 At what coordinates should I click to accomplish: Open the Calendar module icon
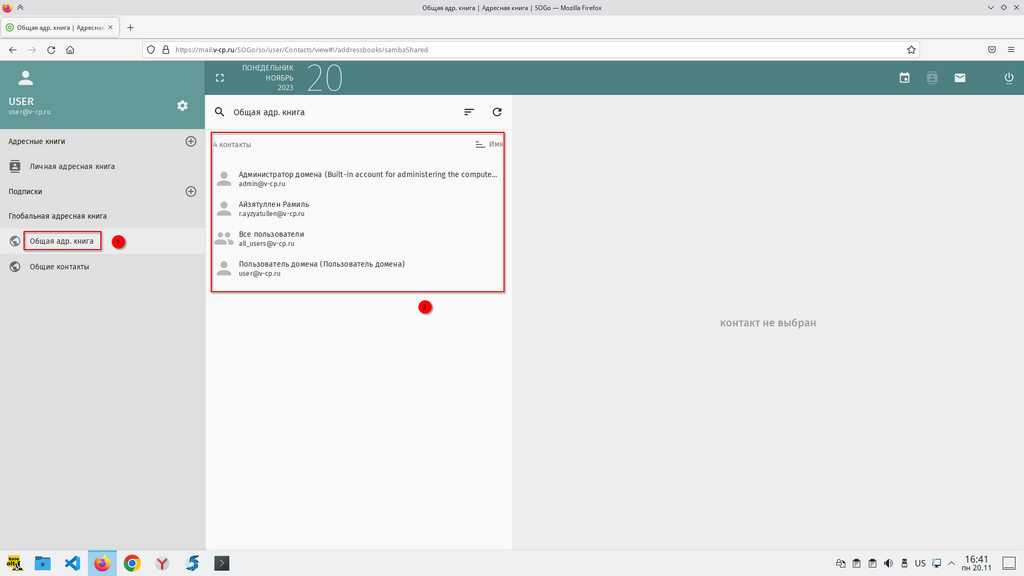904,77
